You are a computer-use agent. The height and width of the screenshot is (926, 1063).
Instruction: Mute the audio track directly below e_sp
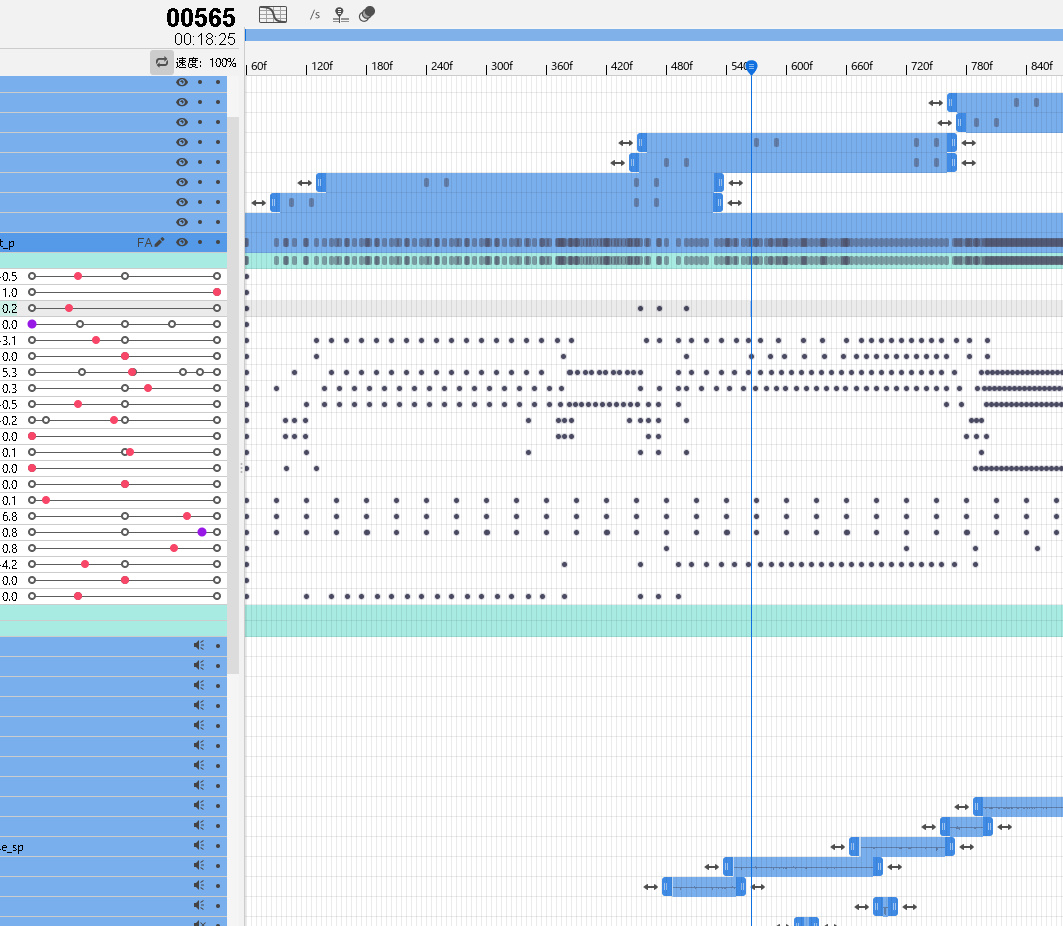coord(199,866)
